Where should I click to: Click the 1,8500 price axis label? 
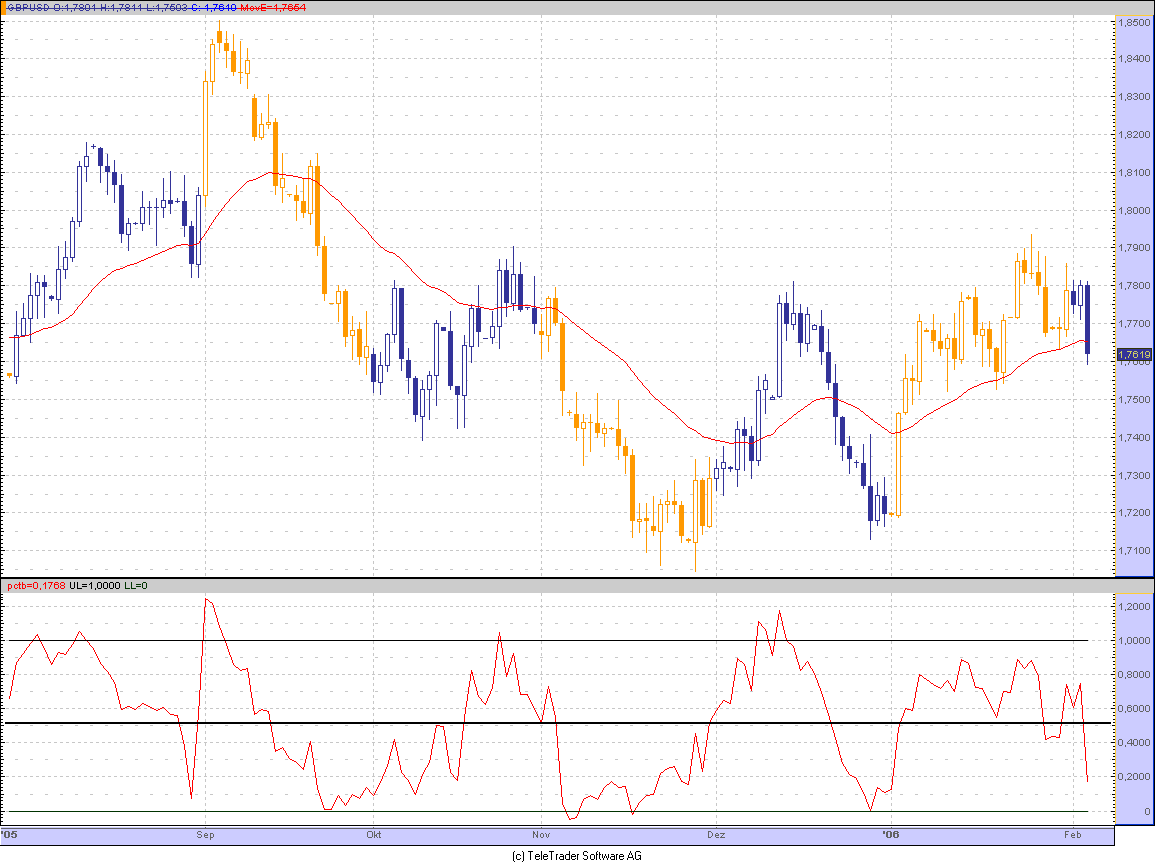pos(1134,21)
